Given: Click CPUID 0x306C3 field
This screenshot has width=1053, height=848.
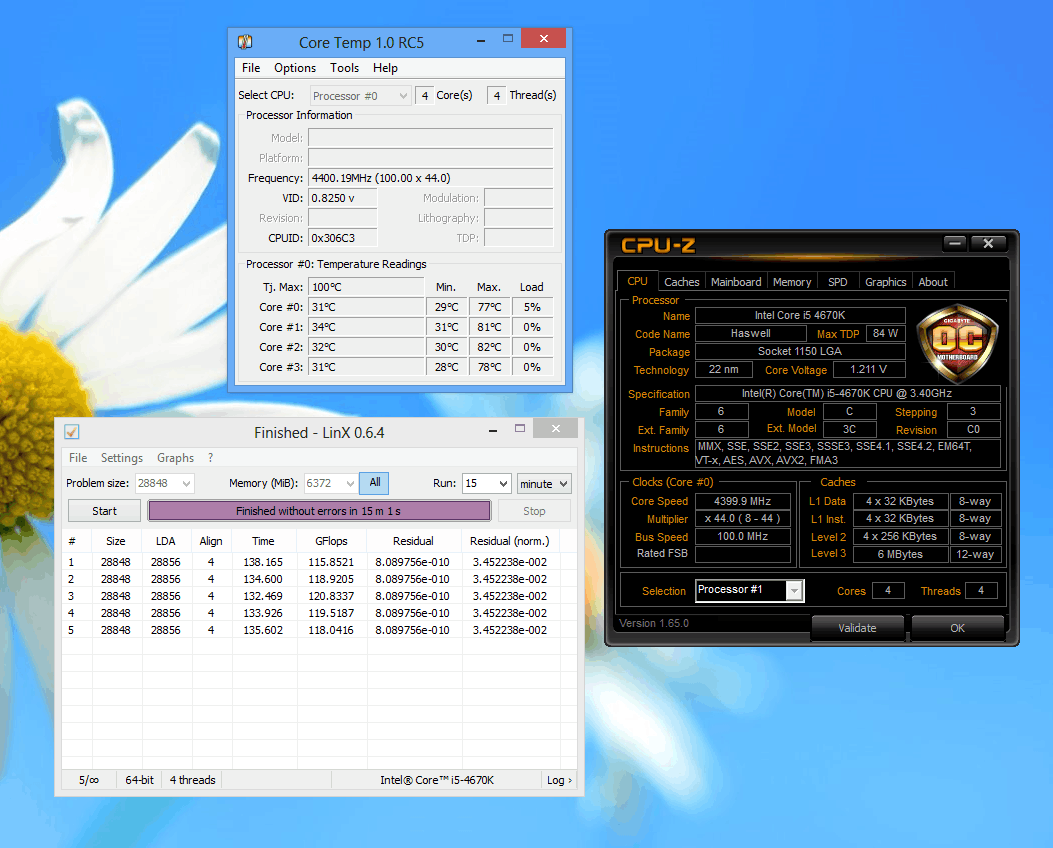Looking at the screenshot, I should pyautogui.click(x=342, y=238).
